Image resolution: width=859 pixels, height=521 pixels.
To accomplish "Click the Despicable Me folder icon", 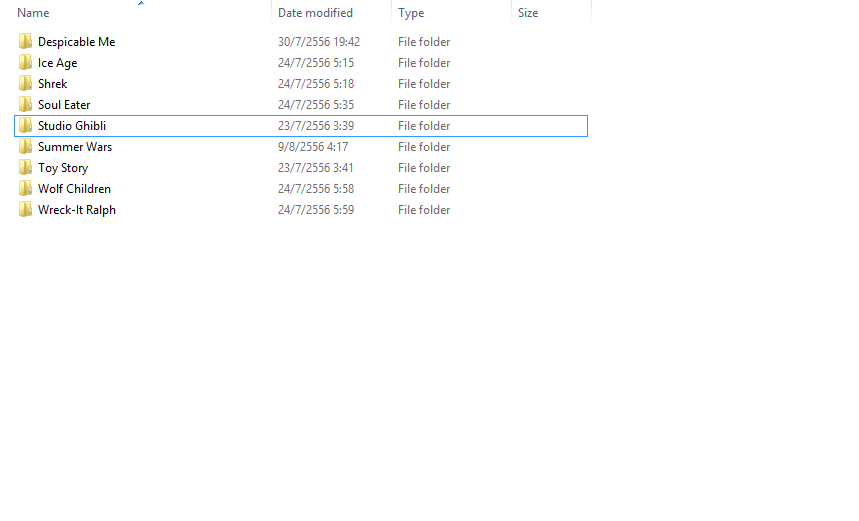I will click(x=25, y=42).
